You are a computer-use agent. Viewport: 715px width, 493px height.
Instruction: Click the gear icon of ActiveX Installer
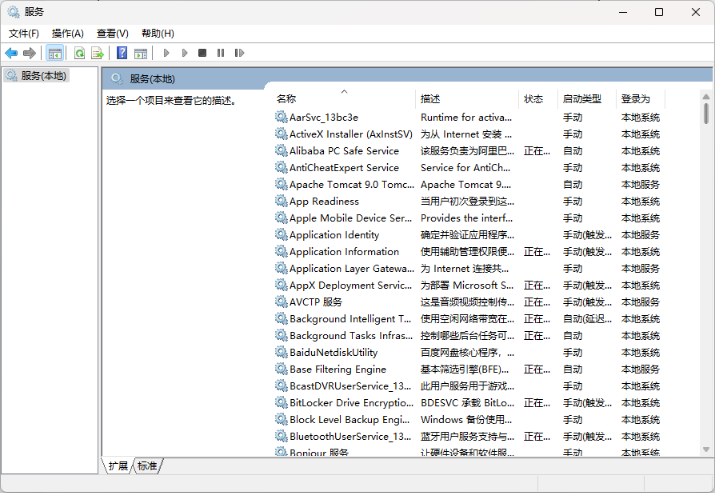281,134
